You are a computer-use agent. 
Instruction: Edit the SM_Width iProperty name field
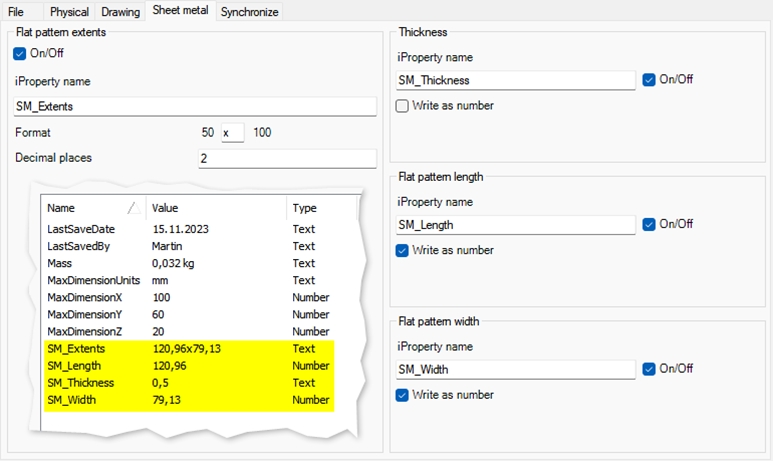[x=516, y=370]
